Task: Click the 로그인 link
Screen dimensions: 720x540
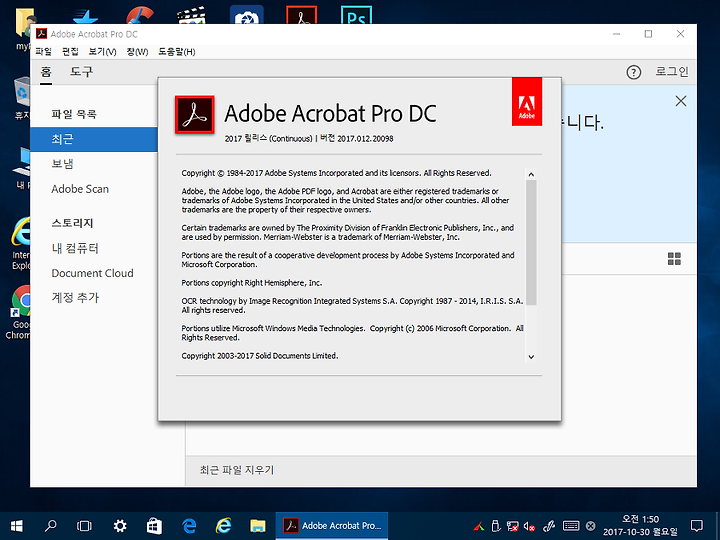Action: [x=672, y=72]
